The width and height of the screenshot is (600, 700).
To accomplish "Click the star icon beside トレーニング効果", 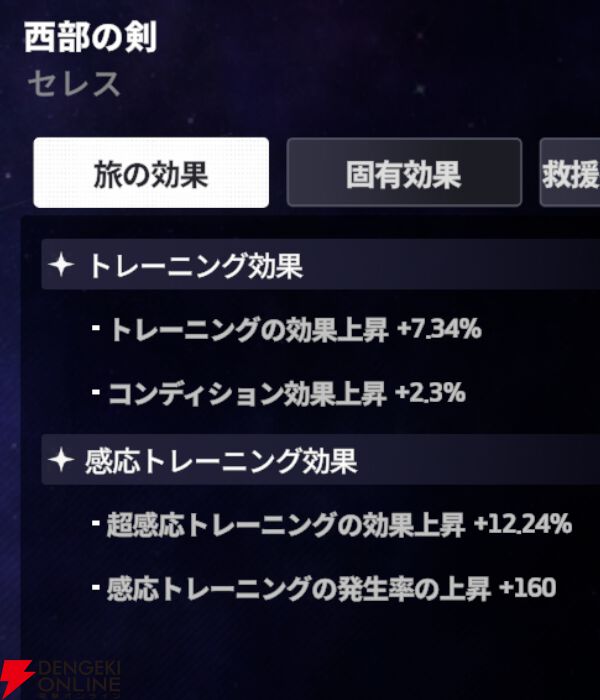I will [63, 265].
